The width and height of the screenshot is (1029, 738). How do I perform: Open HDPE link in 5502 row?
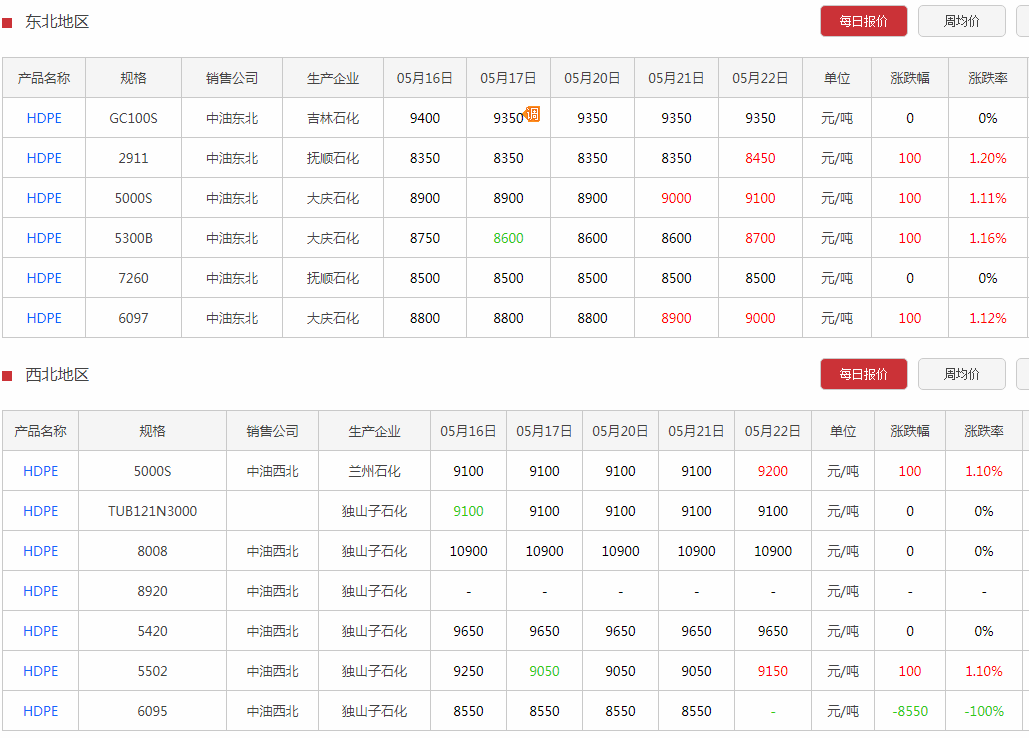(41, 671)
